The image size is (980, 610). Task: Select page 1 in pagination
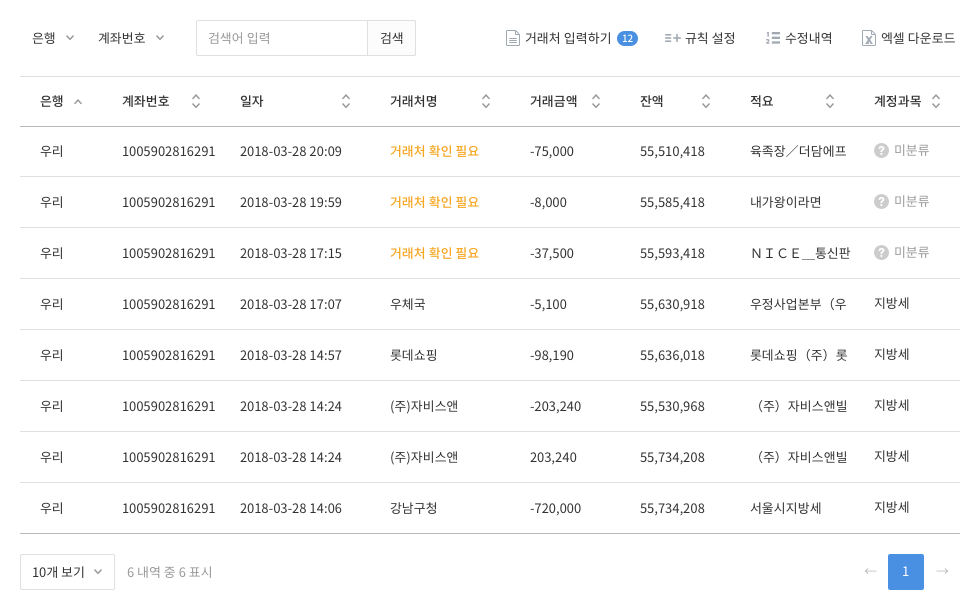[x=905, y=571]
